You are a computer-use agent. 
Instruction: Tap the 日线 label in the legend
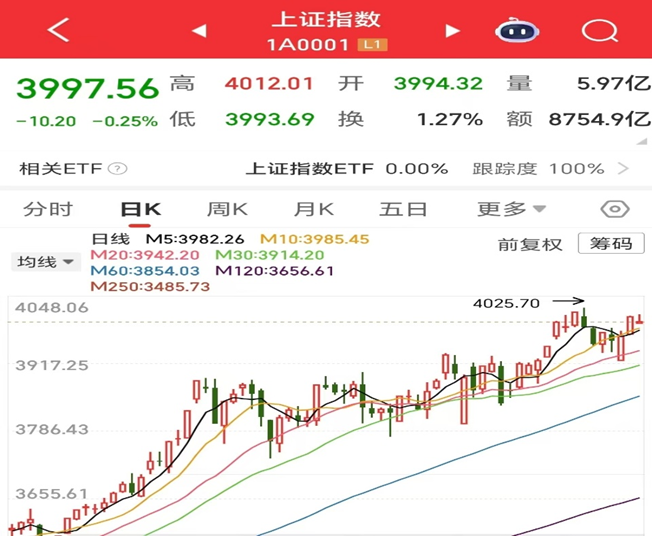[111, 239]
